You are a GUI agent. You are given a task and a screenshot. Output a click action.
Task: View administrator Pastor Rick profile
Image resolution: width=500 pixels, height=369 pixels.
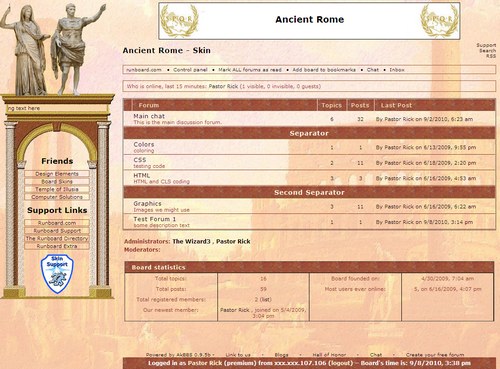[233, 241]
